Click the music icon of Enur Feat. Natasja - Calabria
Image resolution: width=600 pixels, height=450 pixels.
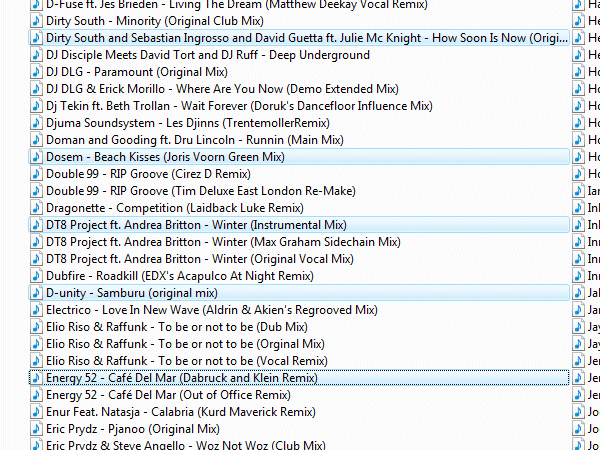[36, 412]
